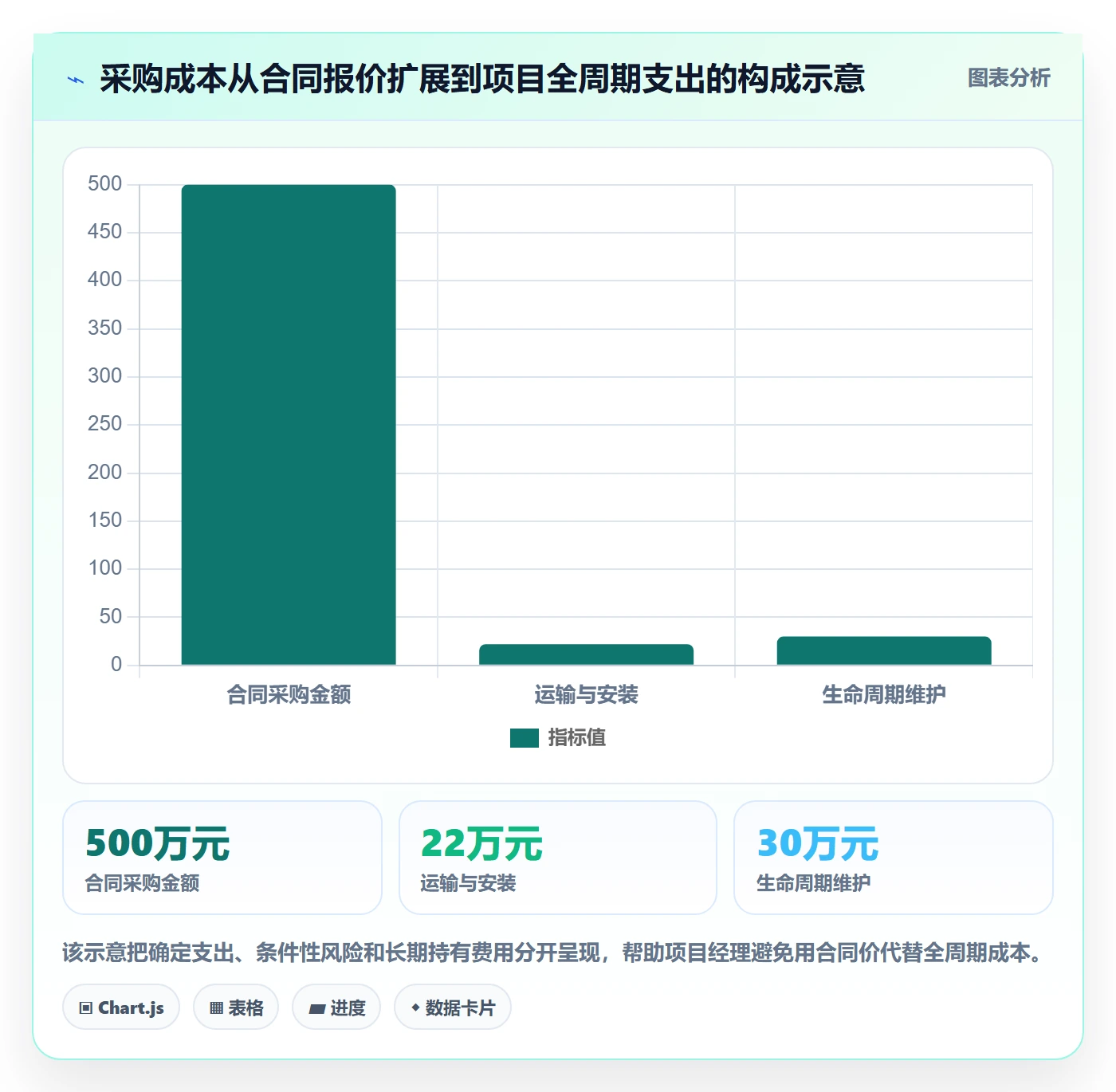Click the 250 y-axis tick label
This screenshot has height=1092, width=1116.
point(105,424)
